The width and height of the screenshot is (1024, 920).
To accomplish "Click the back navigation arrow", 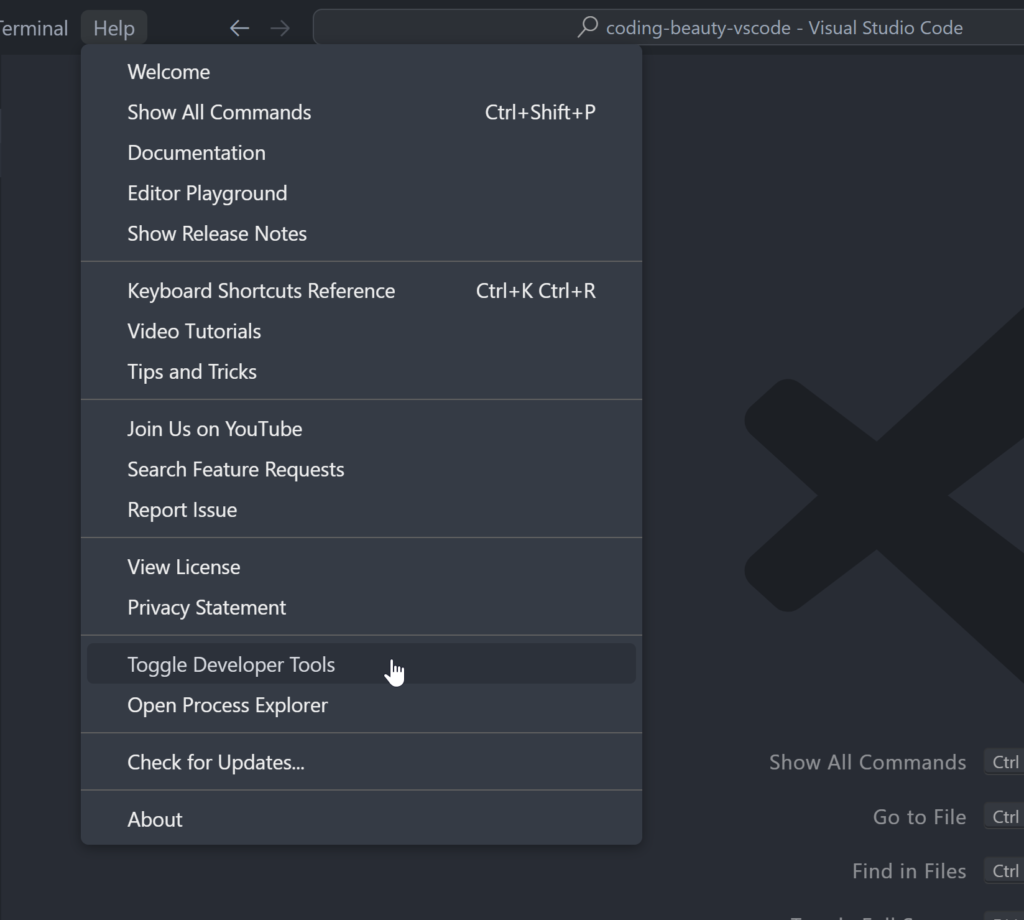I will coord(239,28).
